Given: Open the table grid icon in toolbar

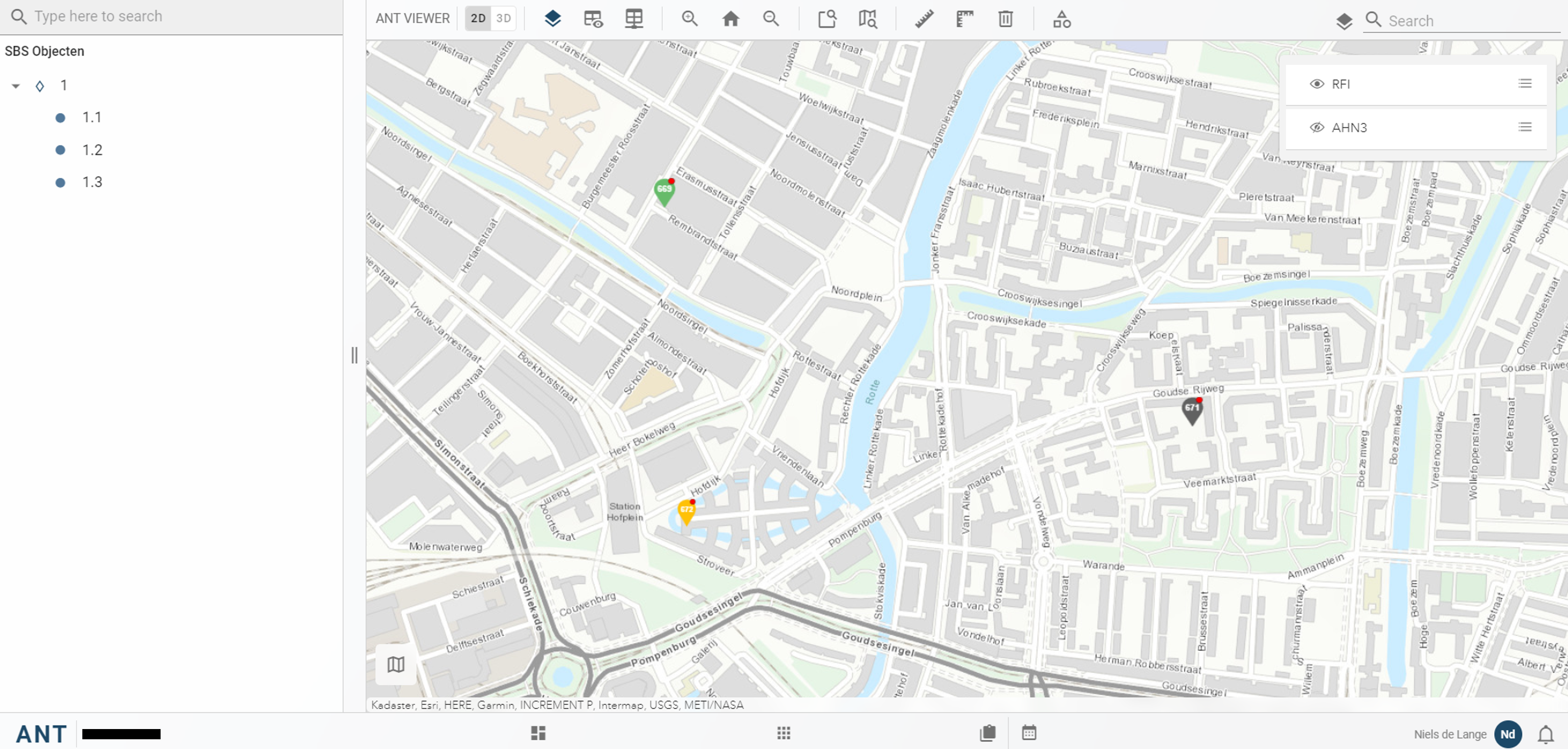Looking at the screenshot, I should 634,19.
